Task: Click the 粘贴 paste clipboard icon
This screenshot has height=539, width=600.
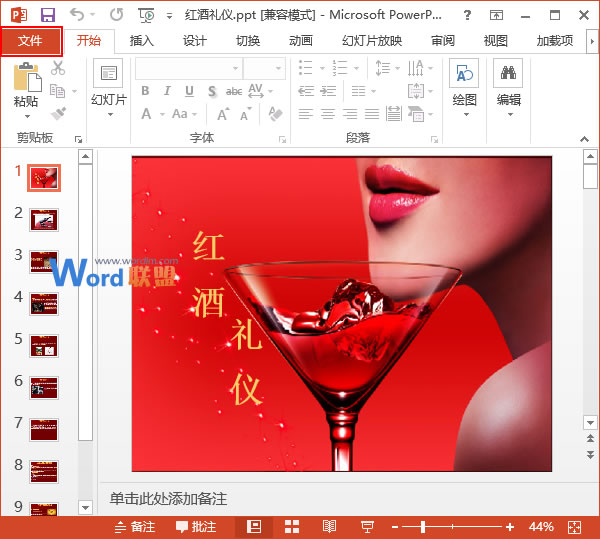Action: click(x=27, y=77)
